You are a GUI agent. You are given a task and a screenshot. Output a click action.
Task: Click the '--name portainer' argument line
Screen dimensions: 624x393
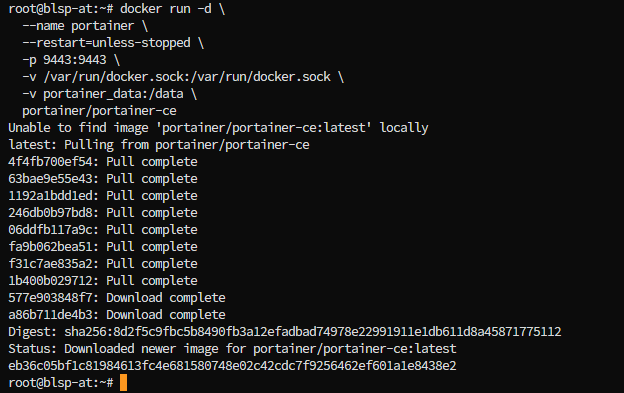click(x=85, y=26)
